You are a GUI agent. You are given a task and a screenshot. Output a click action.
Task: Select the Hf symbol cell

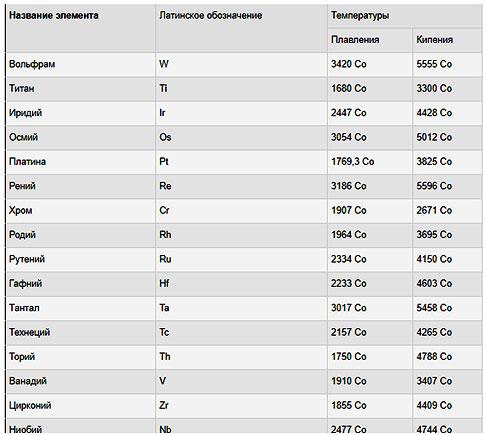tap(241, 284)
